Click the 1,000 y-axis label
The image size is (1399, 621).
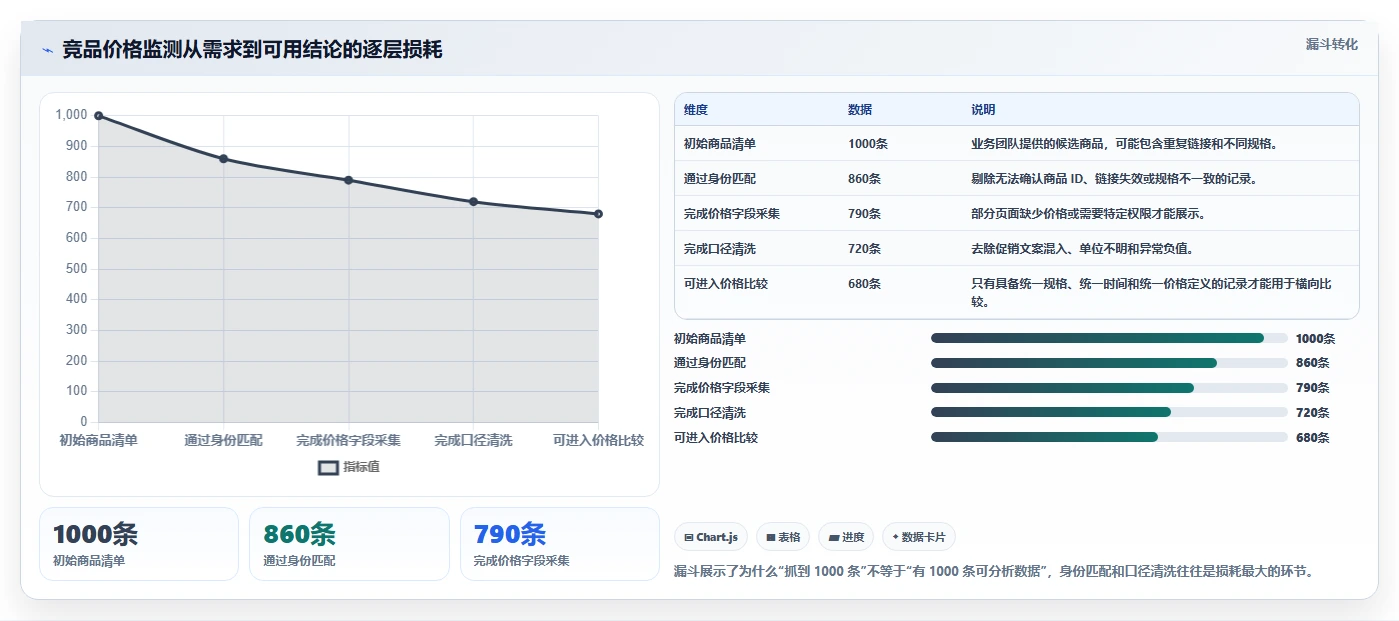tap(71, 115)
